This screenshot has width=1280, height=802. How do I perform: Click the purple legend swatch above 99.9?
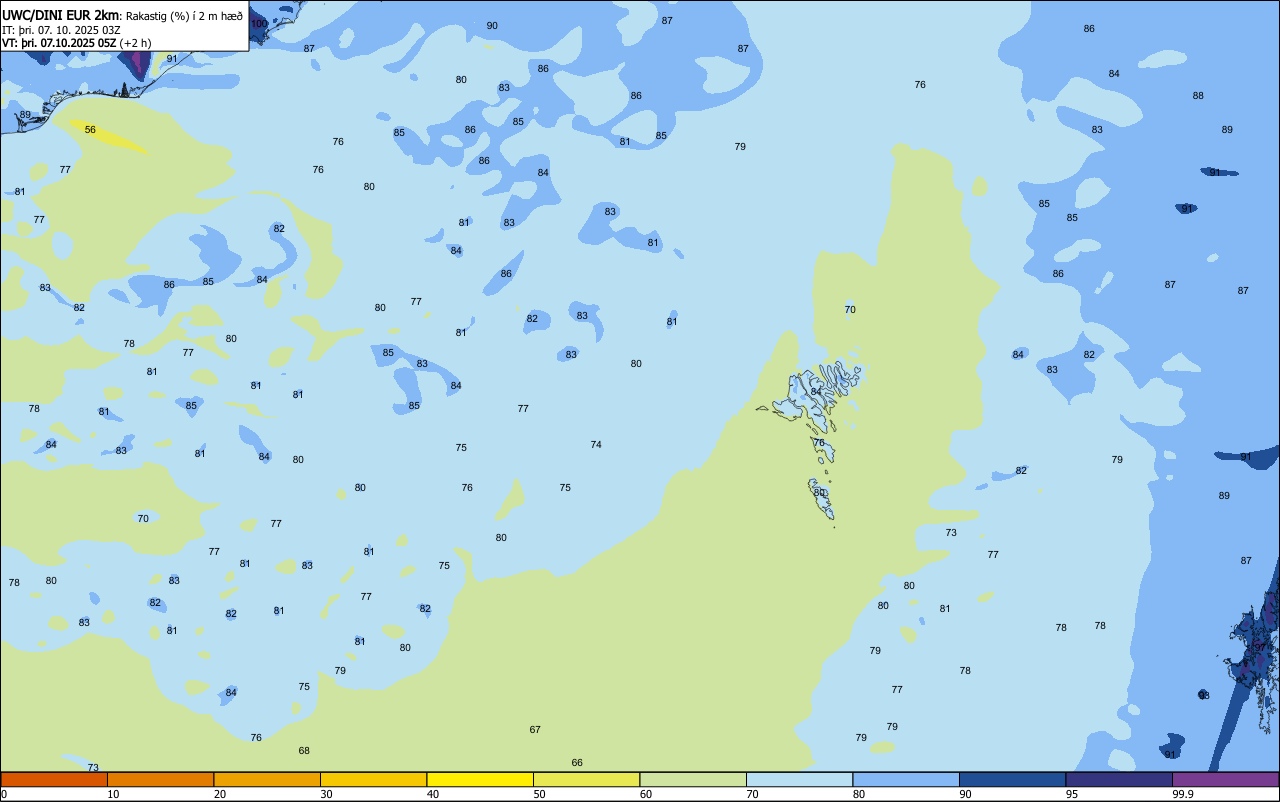coord(1225,779)
